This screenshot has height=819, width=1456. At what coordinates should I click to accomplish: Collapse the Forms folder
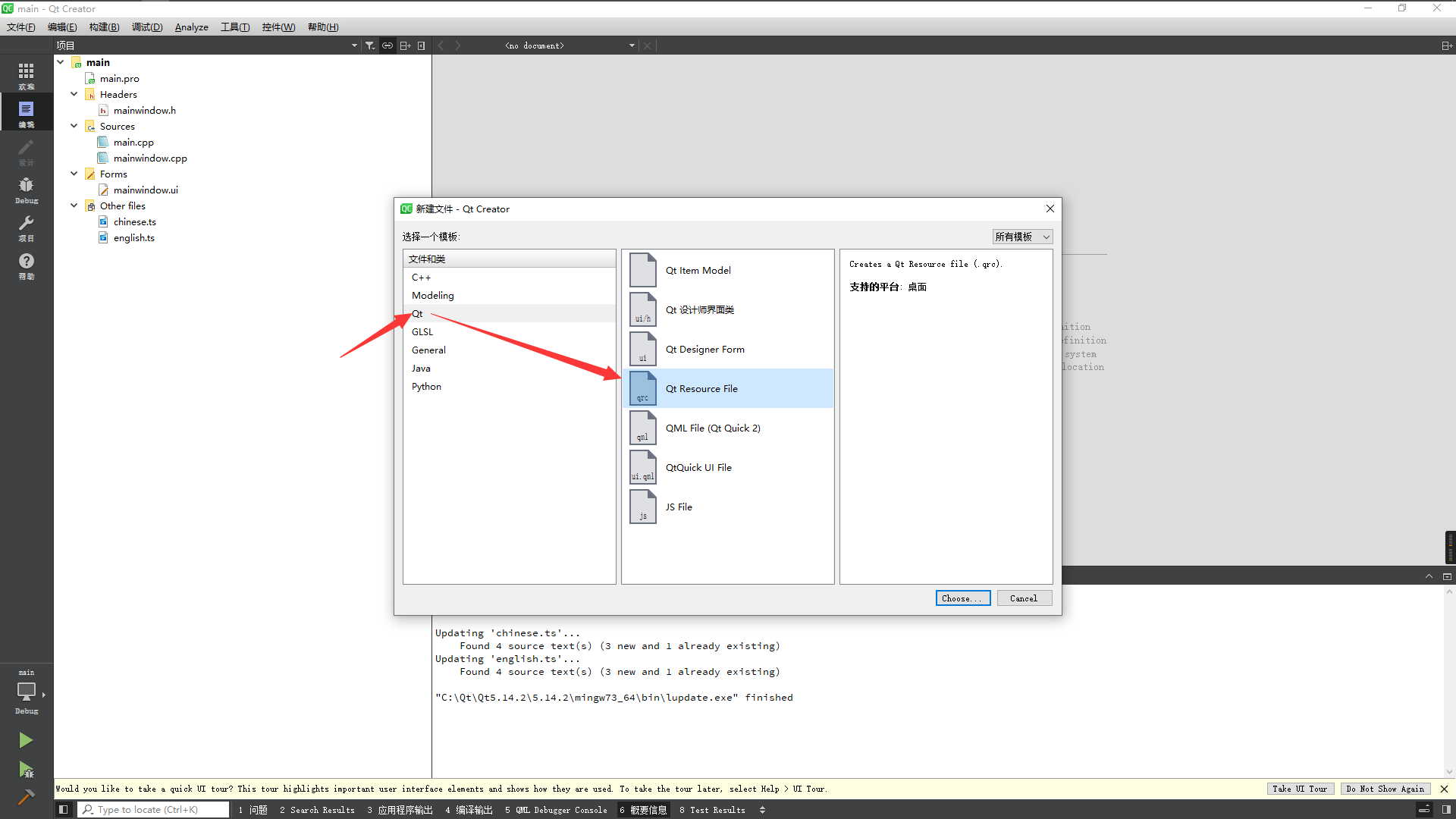[x=74, y=174]
